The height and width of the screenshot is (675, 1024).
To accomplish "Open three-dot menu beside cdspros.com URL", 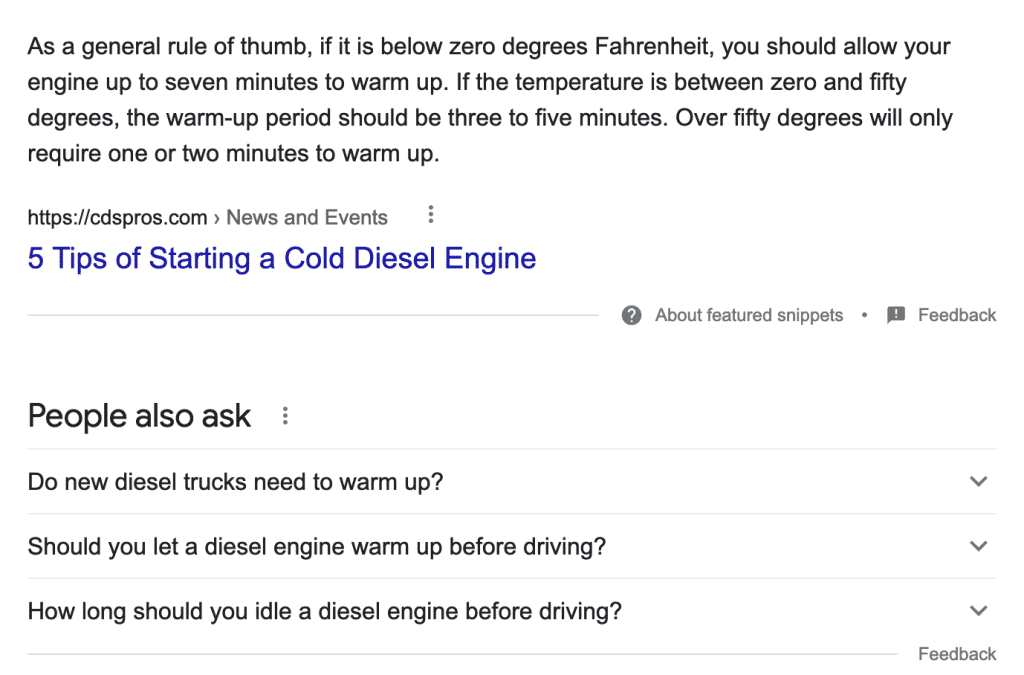I will (x=431, y=215).
